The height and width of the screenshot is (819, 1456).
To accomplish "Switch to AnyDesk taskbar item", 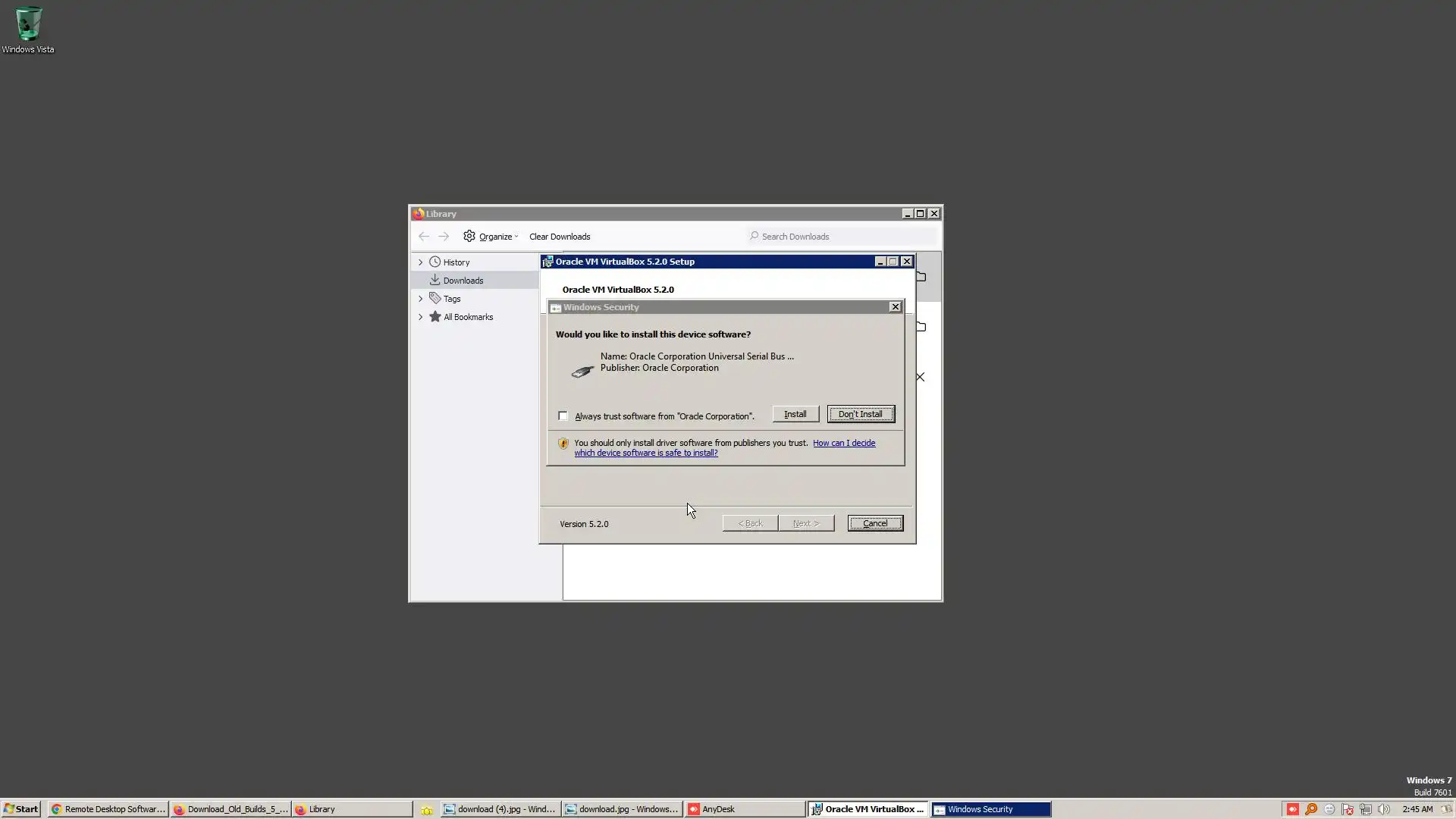I will (x=744, y=809).
